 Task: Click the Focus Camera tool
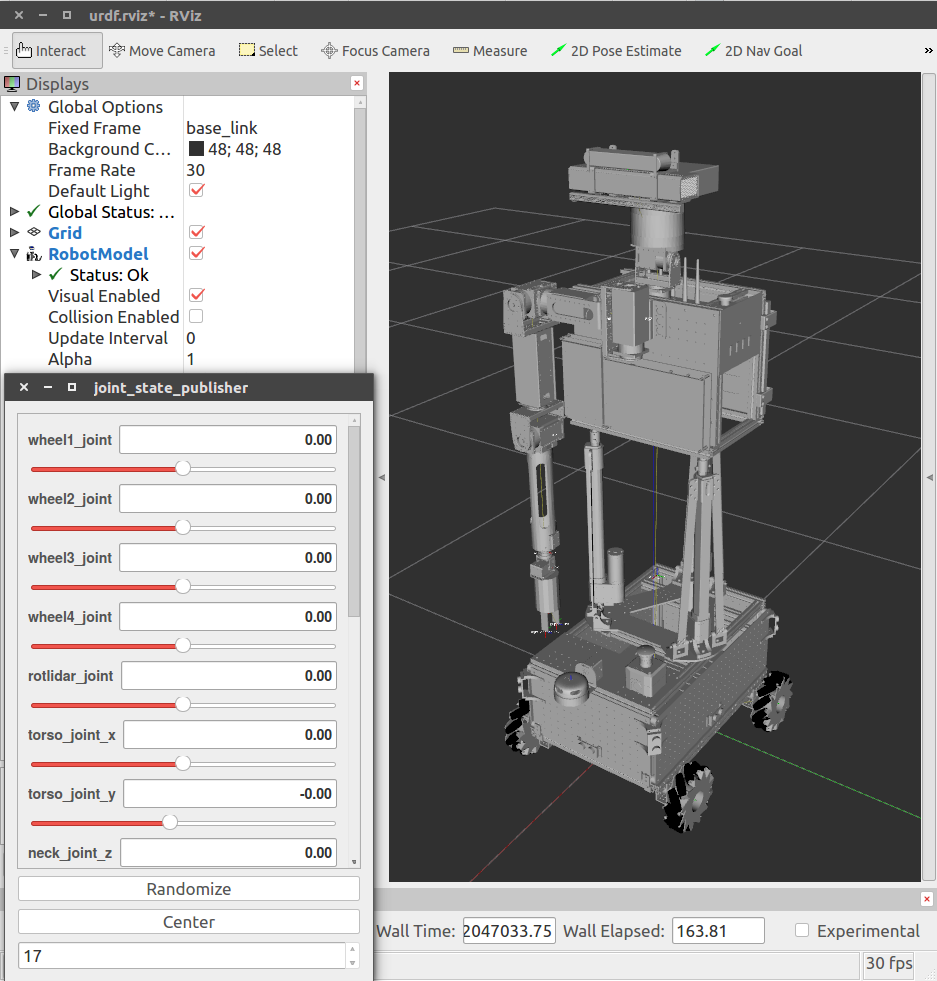click(x=375, y=50)
